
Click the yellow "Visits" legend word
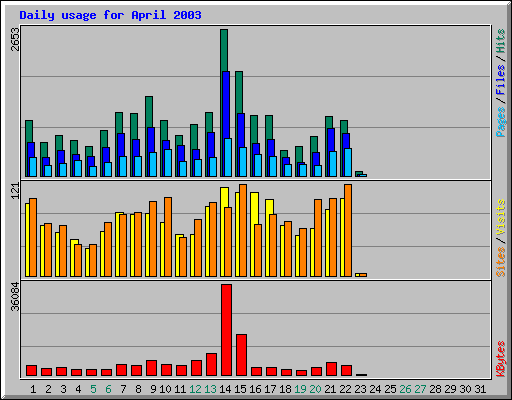501,218
